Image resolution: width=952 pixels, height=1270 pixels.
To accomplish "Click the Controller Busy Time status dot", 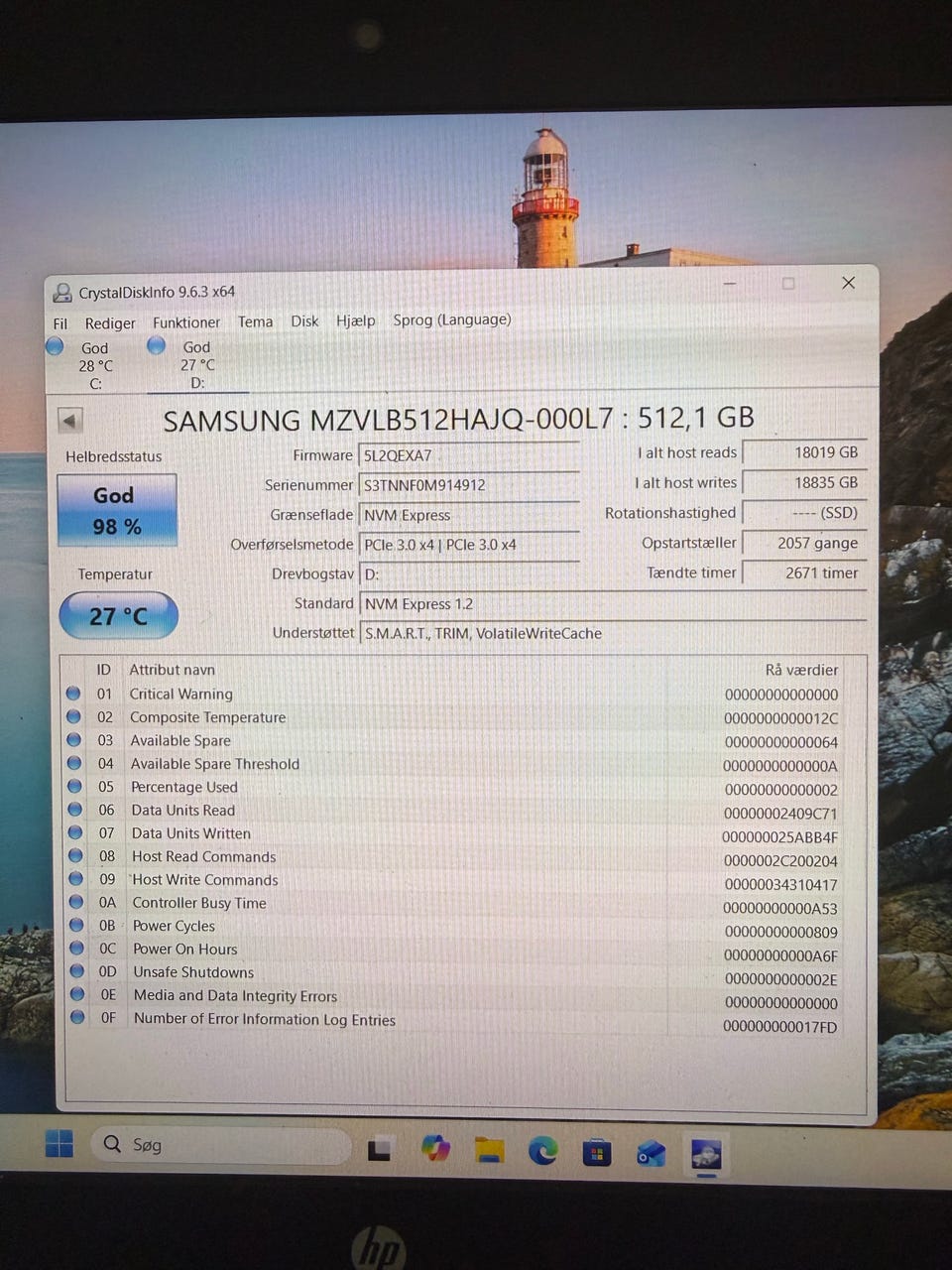I will click(76, 902).
